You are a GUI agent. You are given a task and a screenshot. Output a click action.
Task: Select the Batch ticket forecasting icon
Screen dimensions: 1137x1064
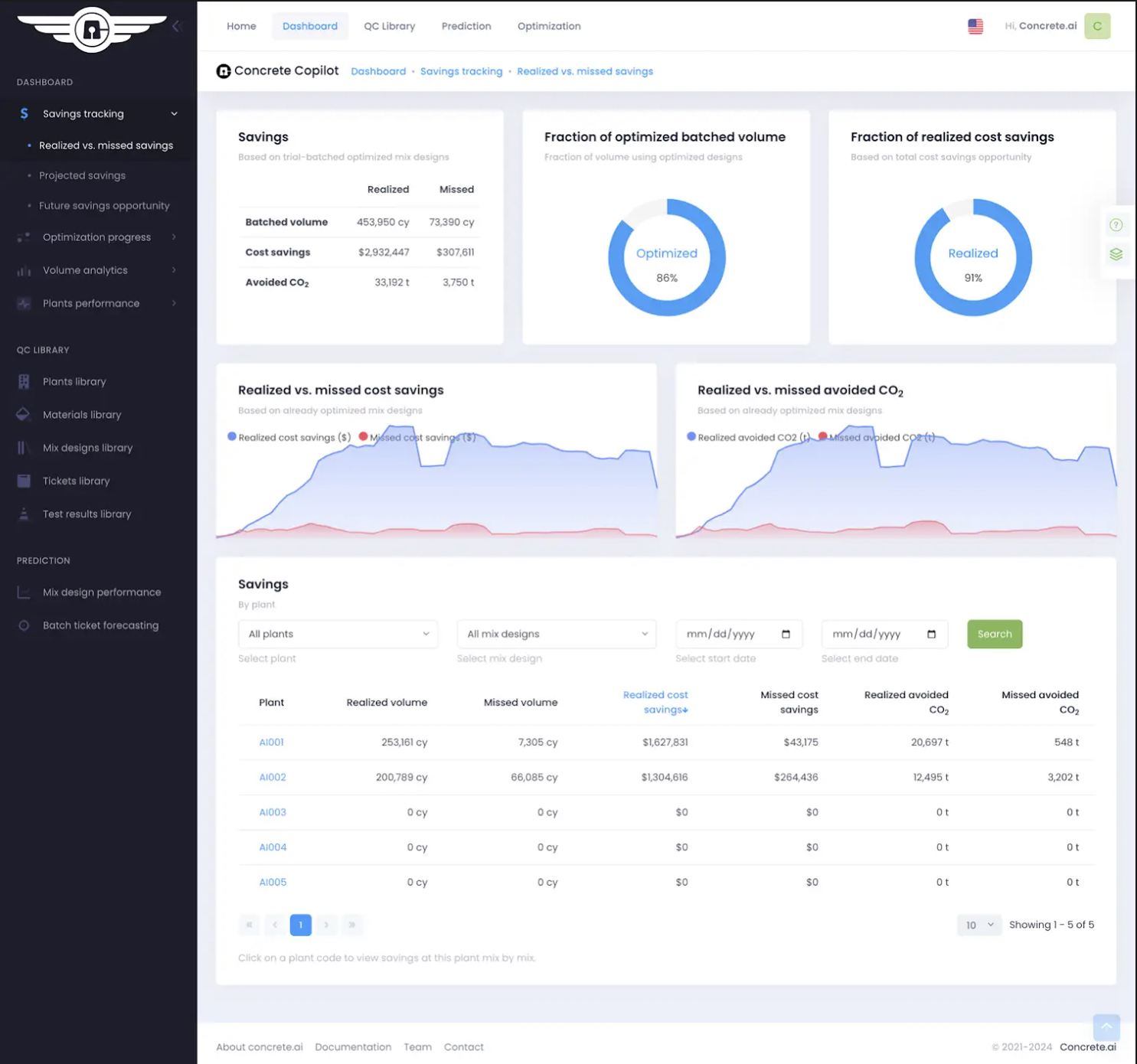click(24, 625)
